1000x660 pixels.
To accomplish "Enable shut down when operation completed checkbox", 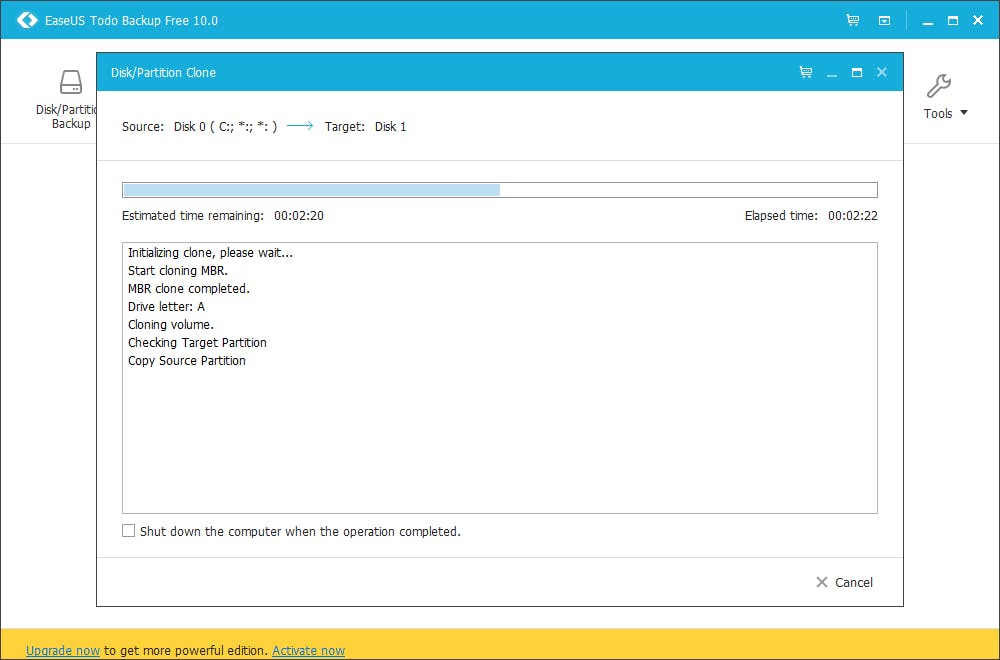I will 129,531.
